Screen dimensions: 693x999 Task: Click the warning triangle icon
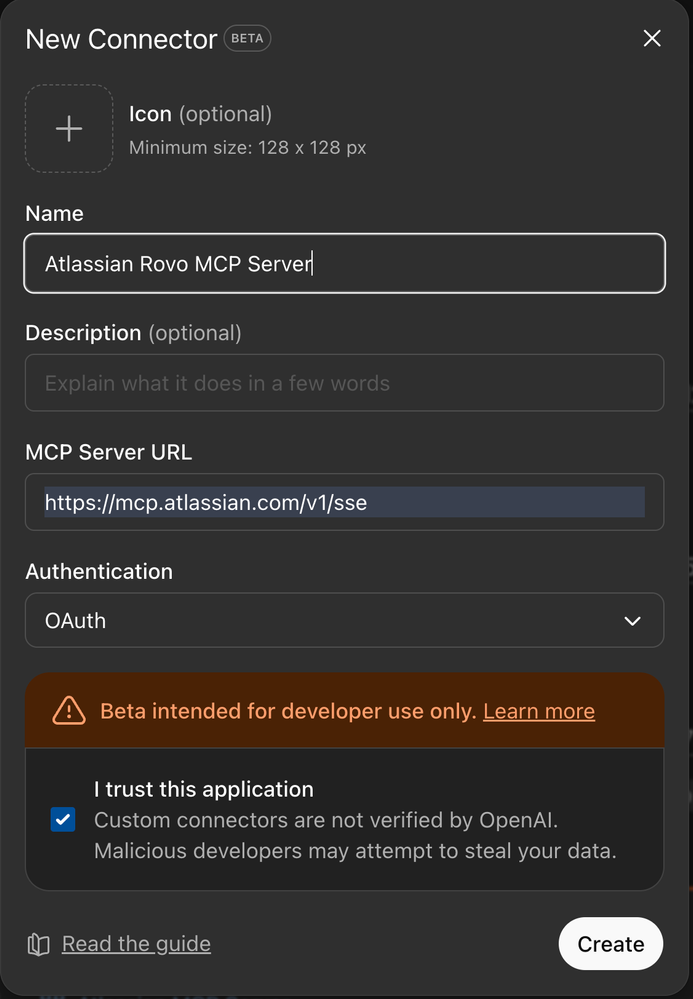(x=69, y=711)
